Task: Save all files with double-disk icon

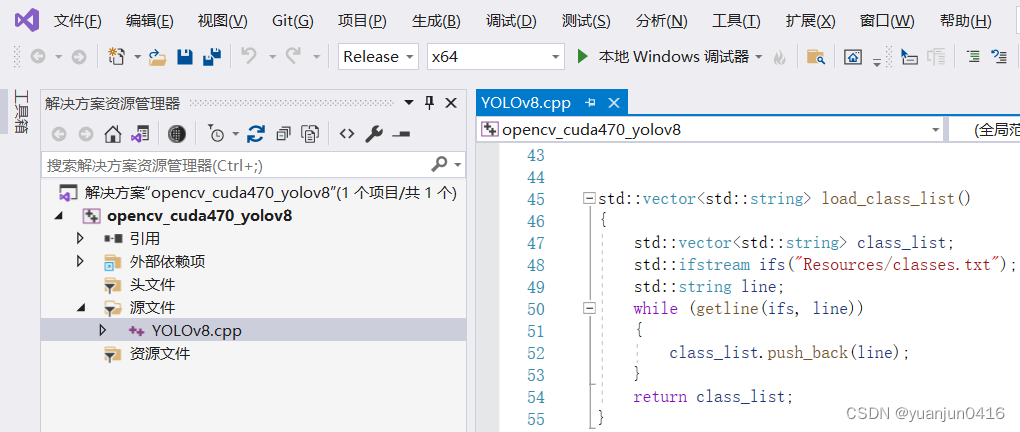Action: coord(212,57)
